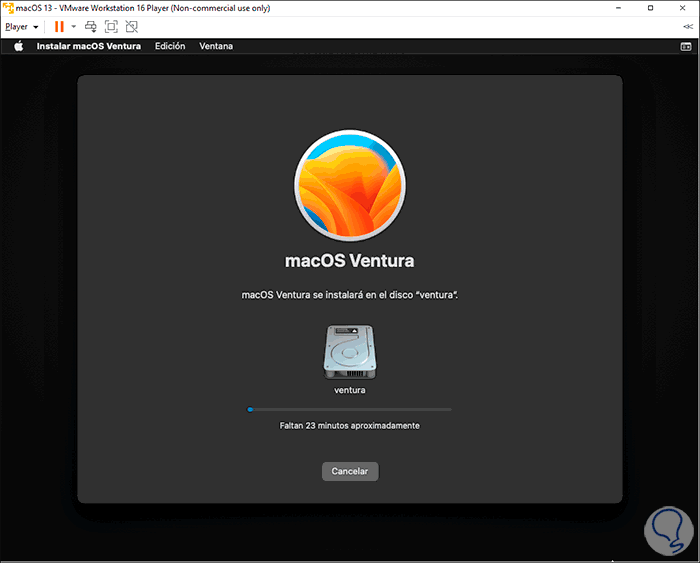The image size is (700, 563).
Task: Open the Player menu in VMware
Action: 21,27
